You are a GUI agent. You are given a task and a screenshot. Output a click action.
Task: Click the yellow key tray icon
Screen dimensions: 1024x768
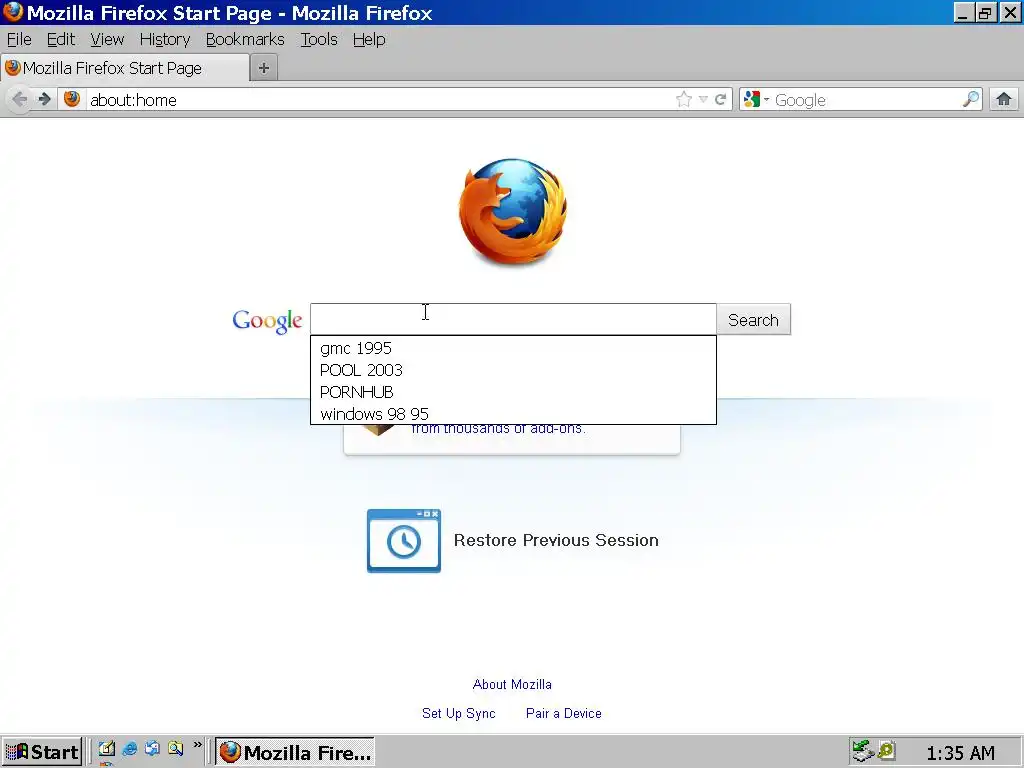[x=886, y=751]
